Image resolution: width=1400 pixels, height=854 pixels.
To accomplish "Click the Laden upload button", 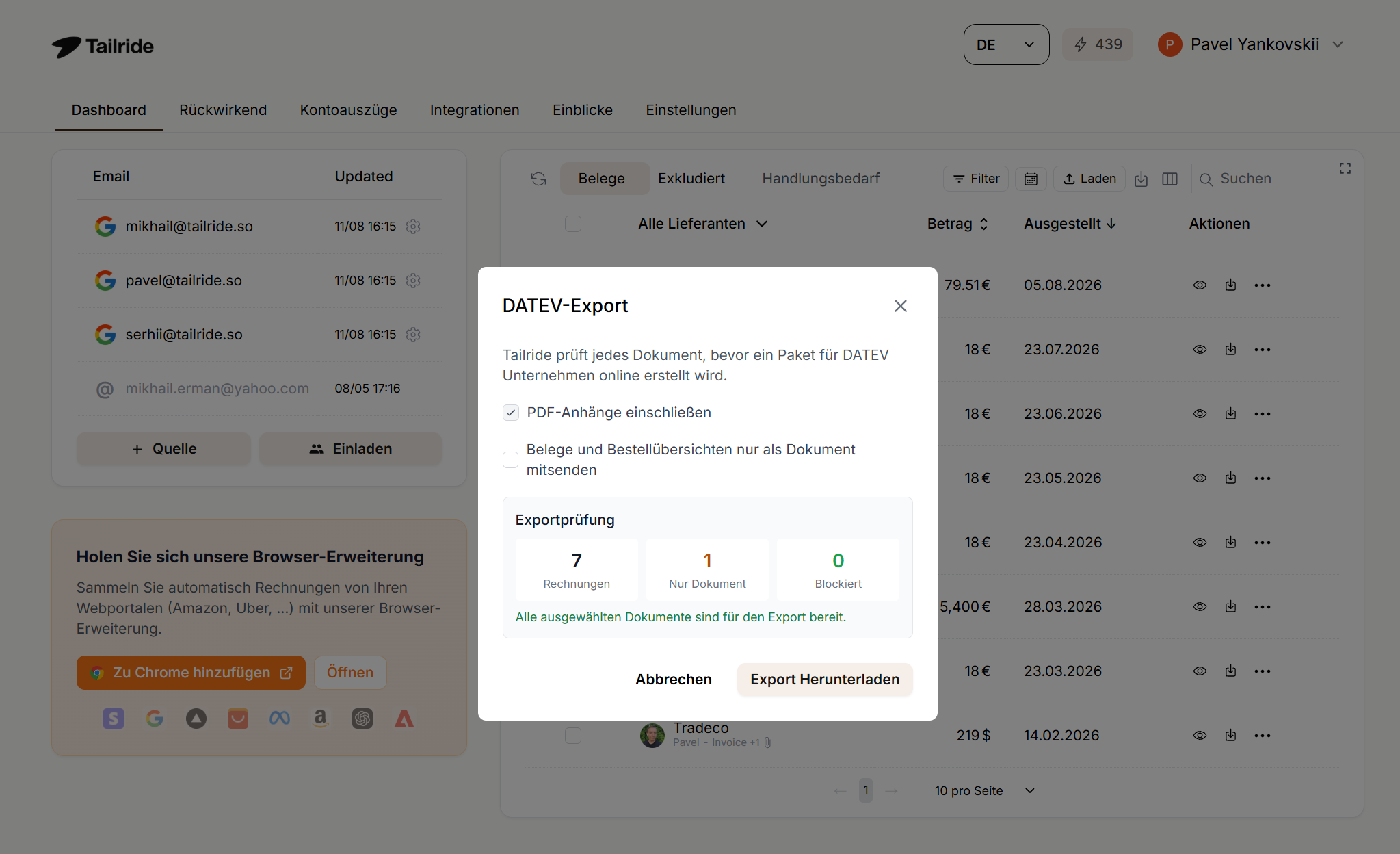I will click(1089, 179).
